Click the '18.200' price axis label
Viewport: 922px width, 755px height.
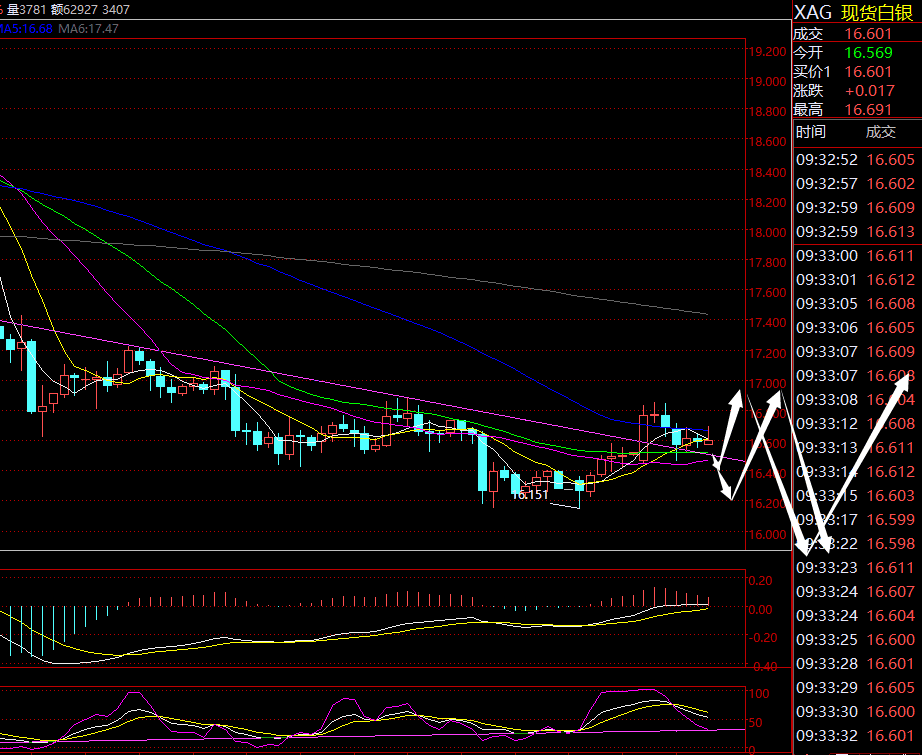tap(767, 202)
